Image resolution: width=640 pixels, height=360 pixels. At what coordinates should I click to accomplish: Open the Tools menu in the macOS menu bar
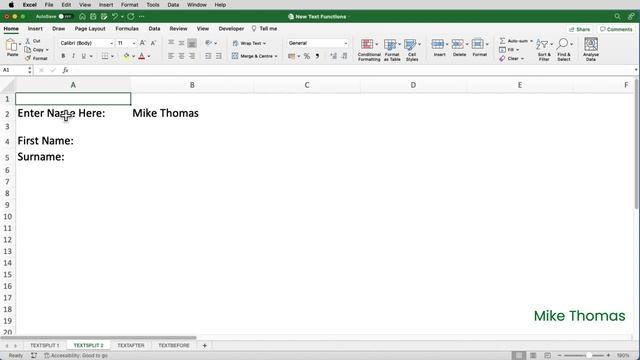pyautogui.click(x=153, y=5)
